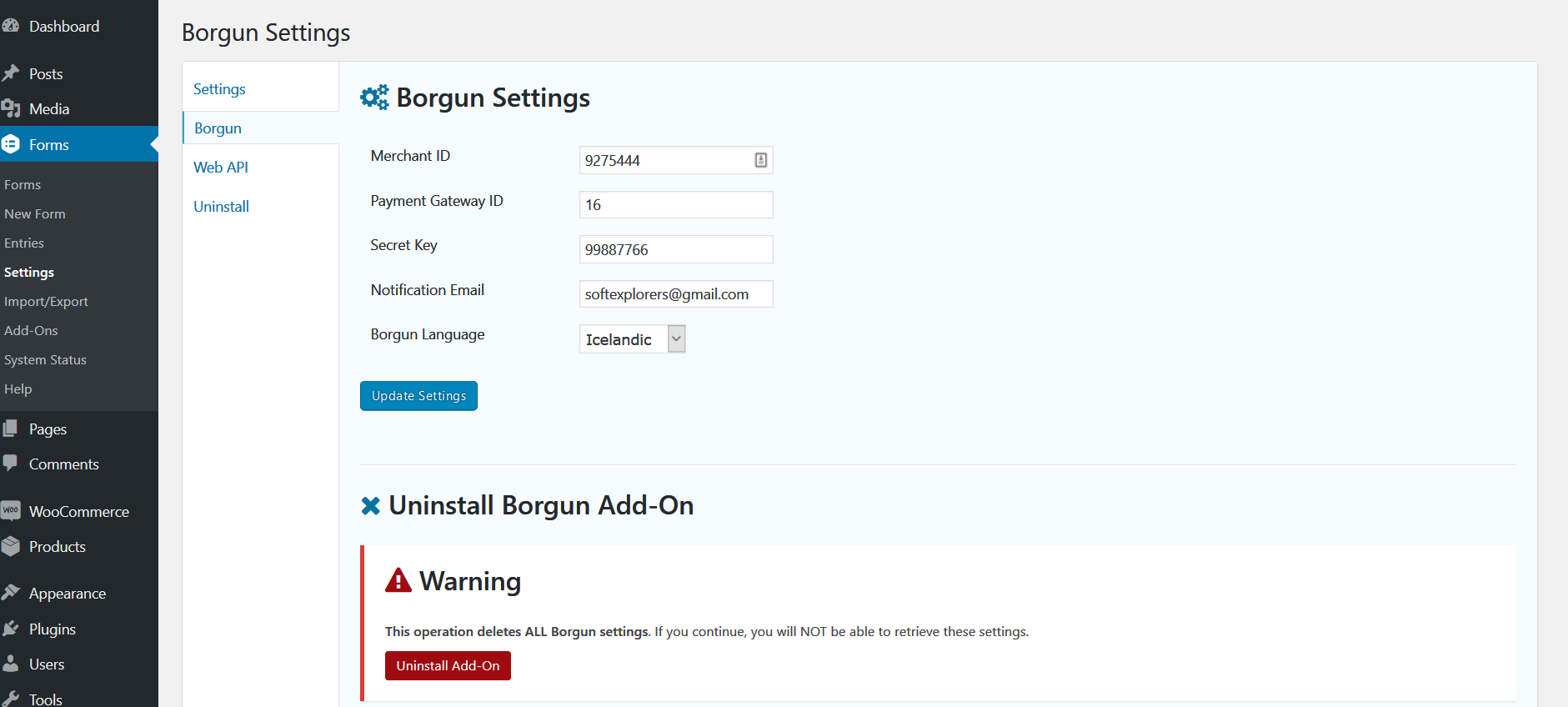Open System Status in the submenu
This screenshot has height=707, width=1568.
click(x=45, y=359)
